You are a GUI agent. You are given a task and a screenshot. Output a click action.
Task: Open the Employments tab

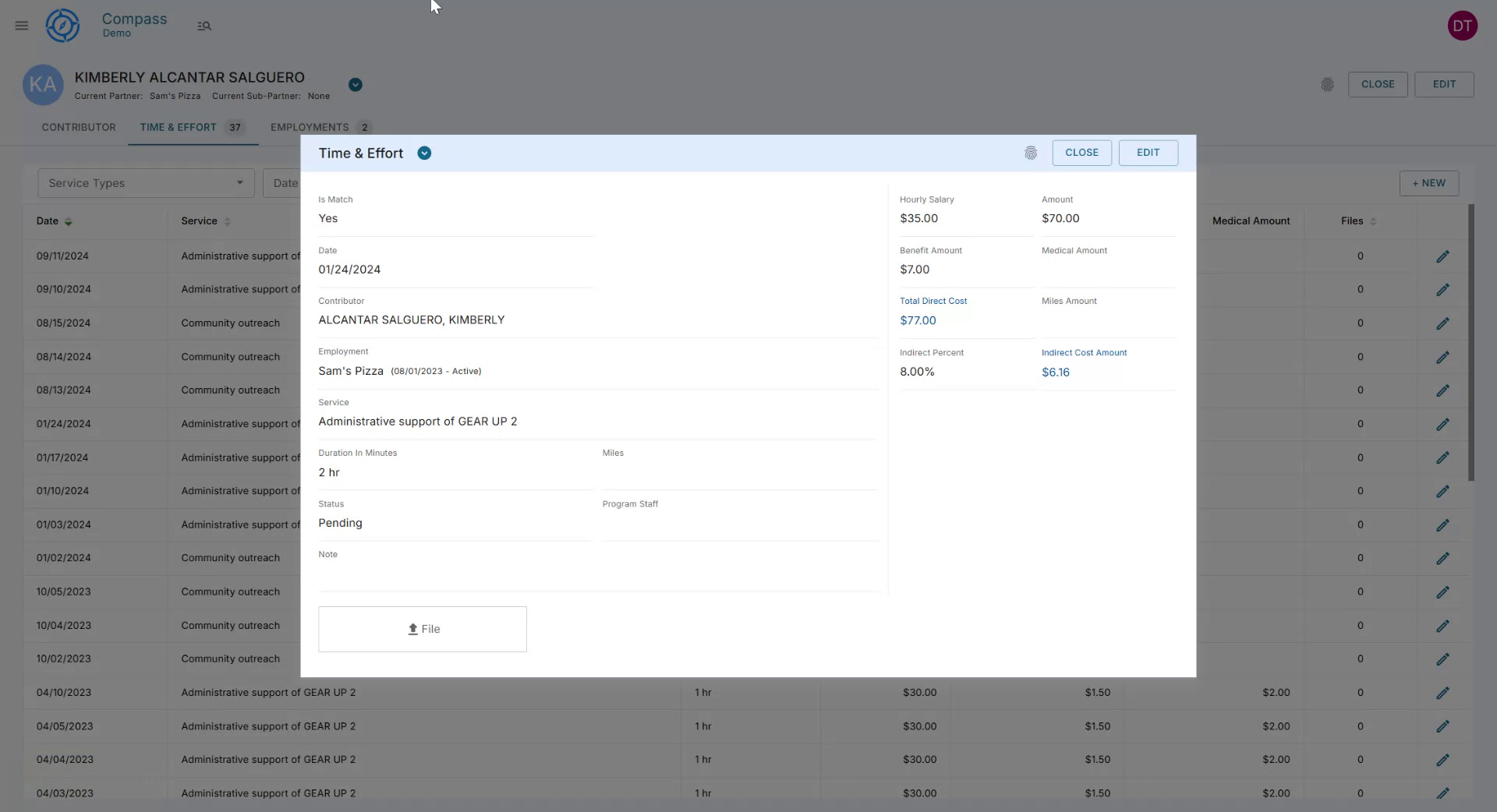[x=310, y=127]
